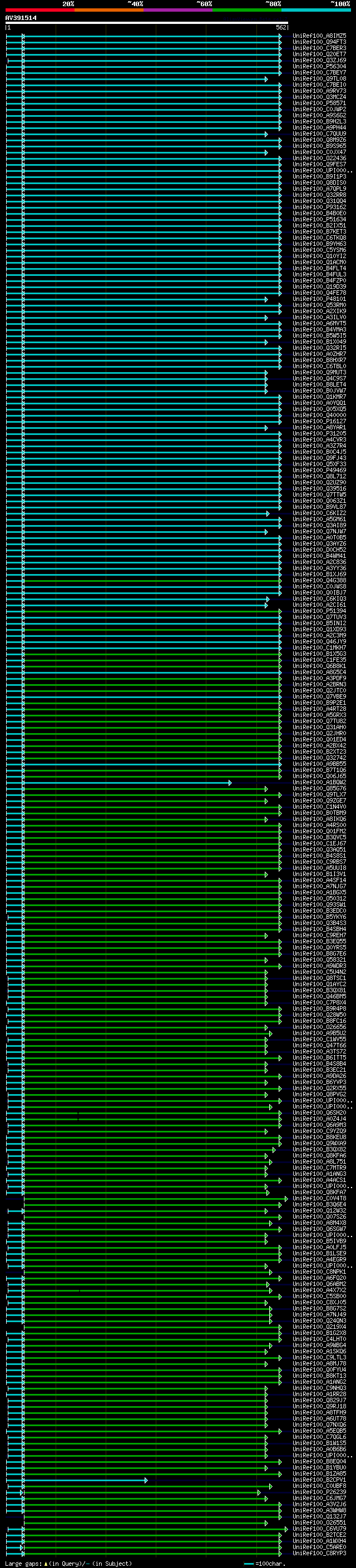Select hit UniRef100_Q94FT3

point(319,42)
